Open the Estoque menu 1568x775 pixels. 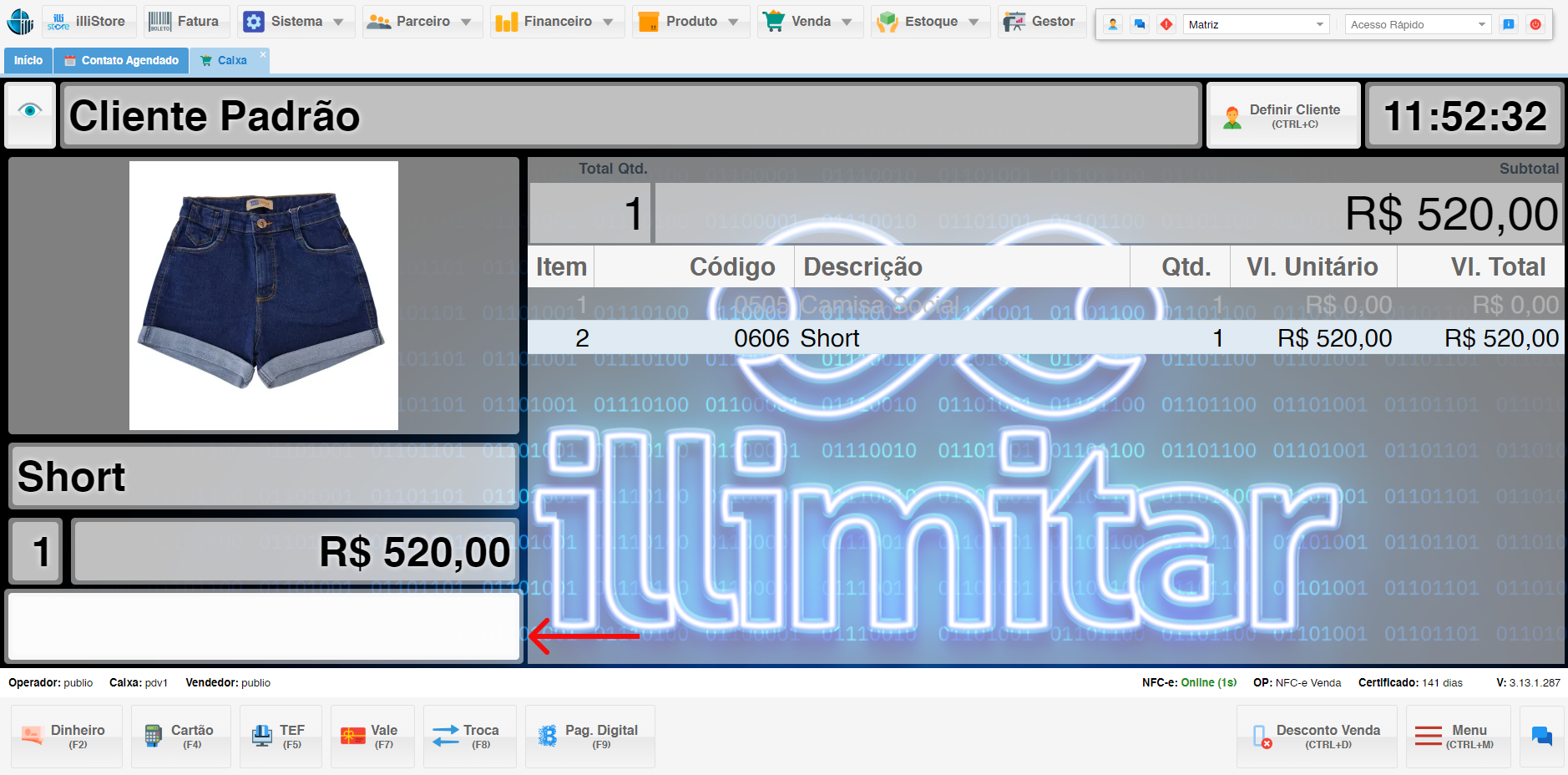[930, 22]
